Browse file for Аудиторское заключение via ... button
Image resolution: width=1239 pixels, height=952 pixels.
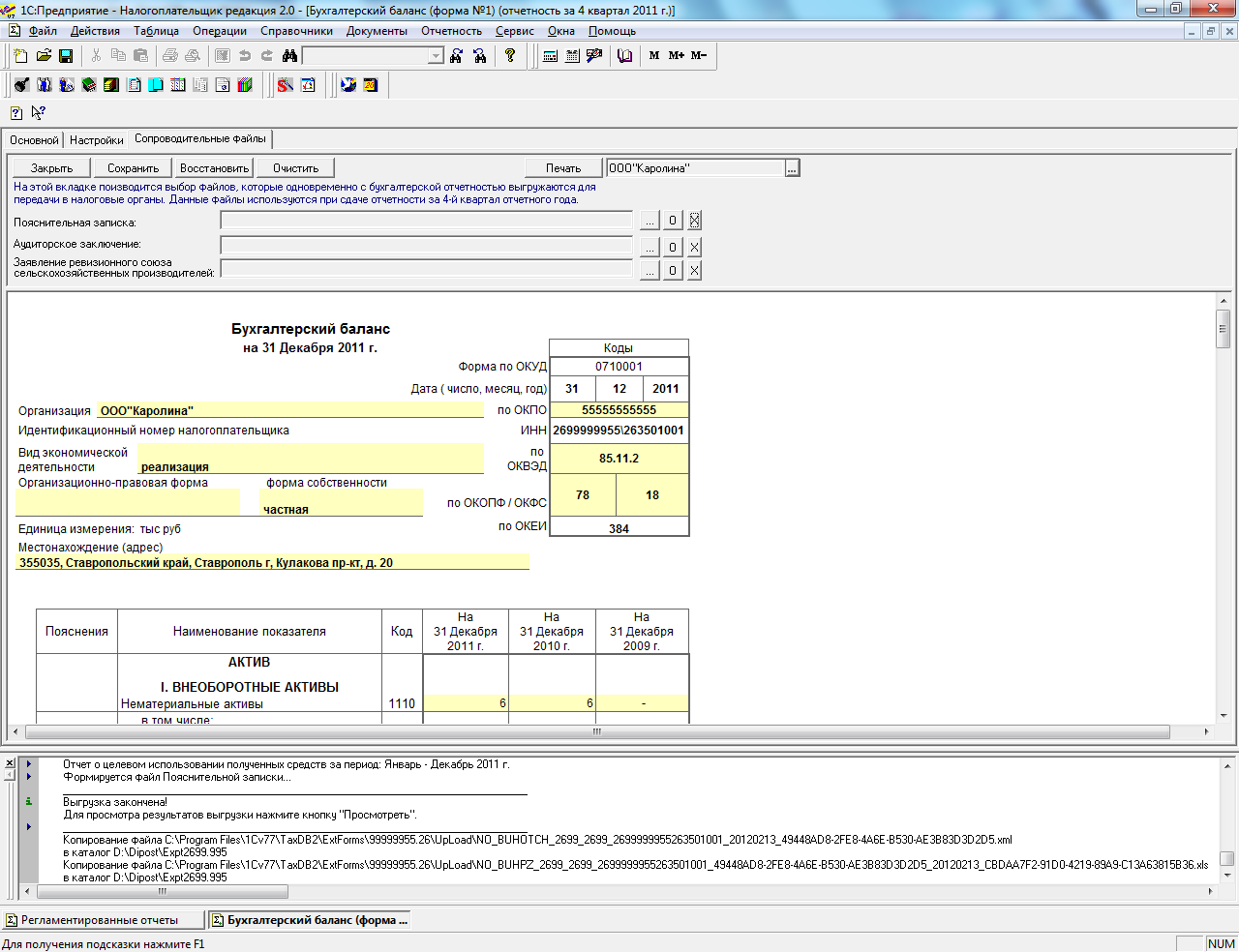pyautogui.click(x=650, y=247)
